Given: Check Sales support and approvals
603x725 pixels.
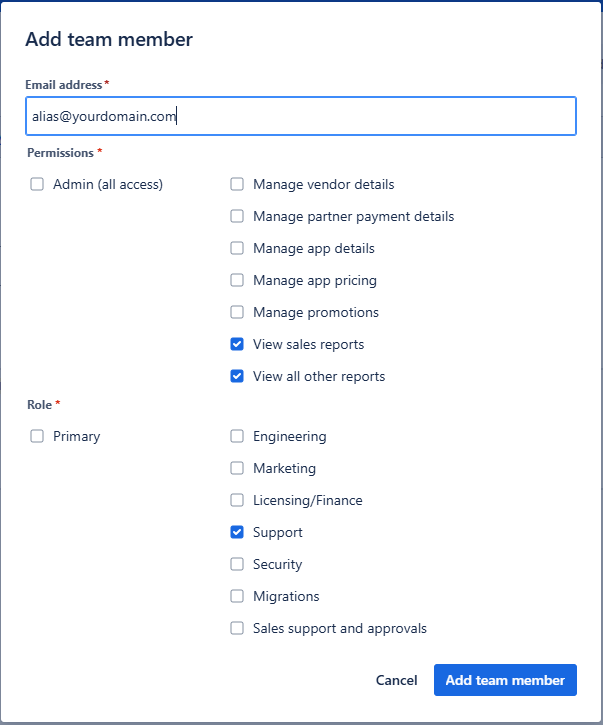Looking at the screenshot, I should (237, 628).
